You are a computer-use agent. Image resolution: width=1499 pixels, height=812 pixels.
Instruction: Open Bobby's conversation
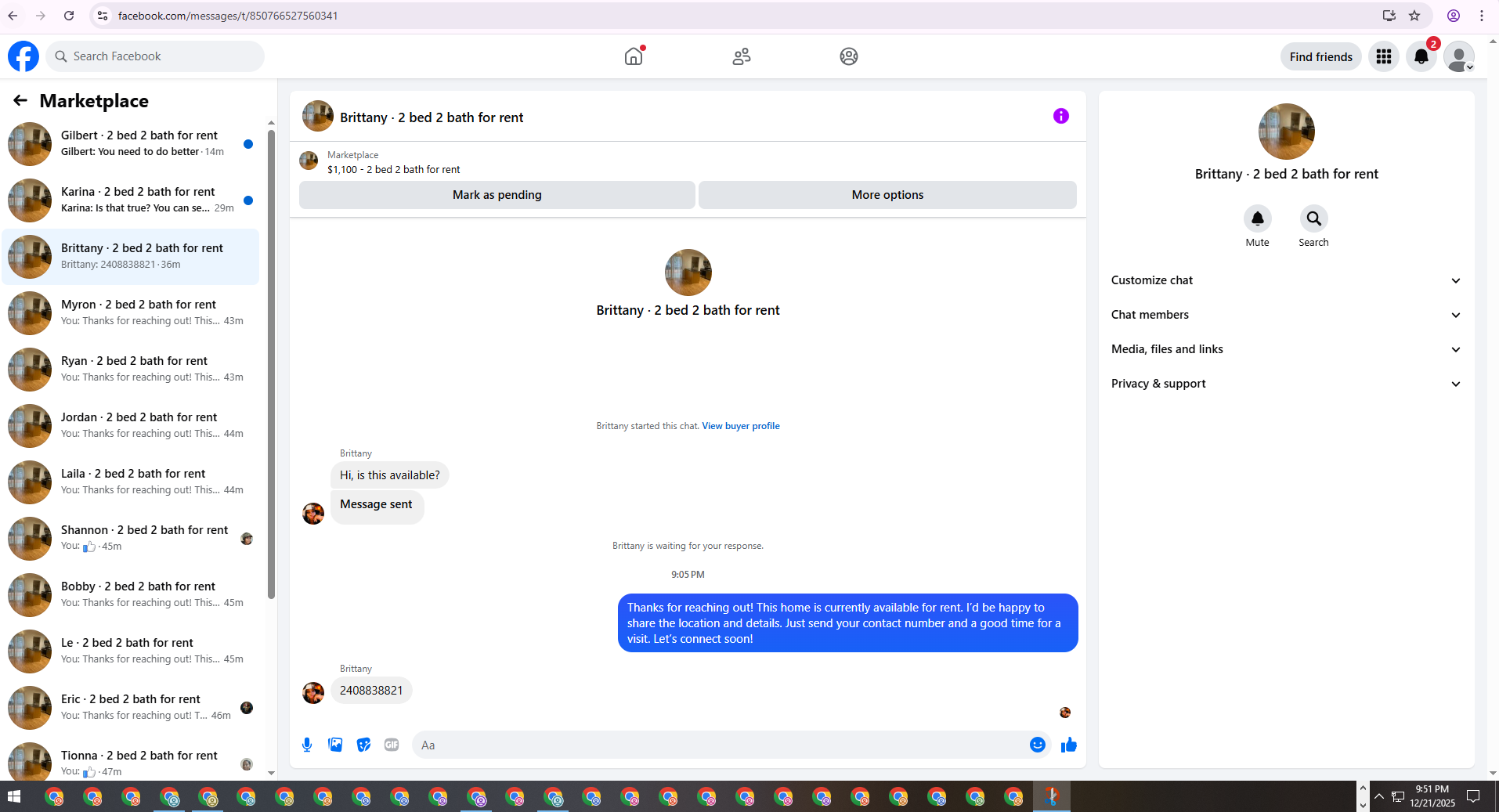131,595
